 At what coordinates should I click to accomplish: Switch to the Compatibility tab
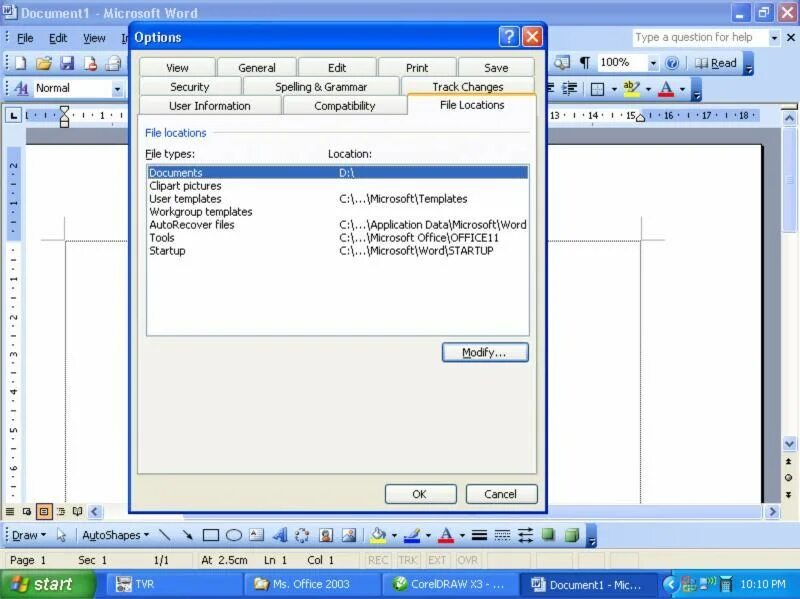tap(344, 106)
